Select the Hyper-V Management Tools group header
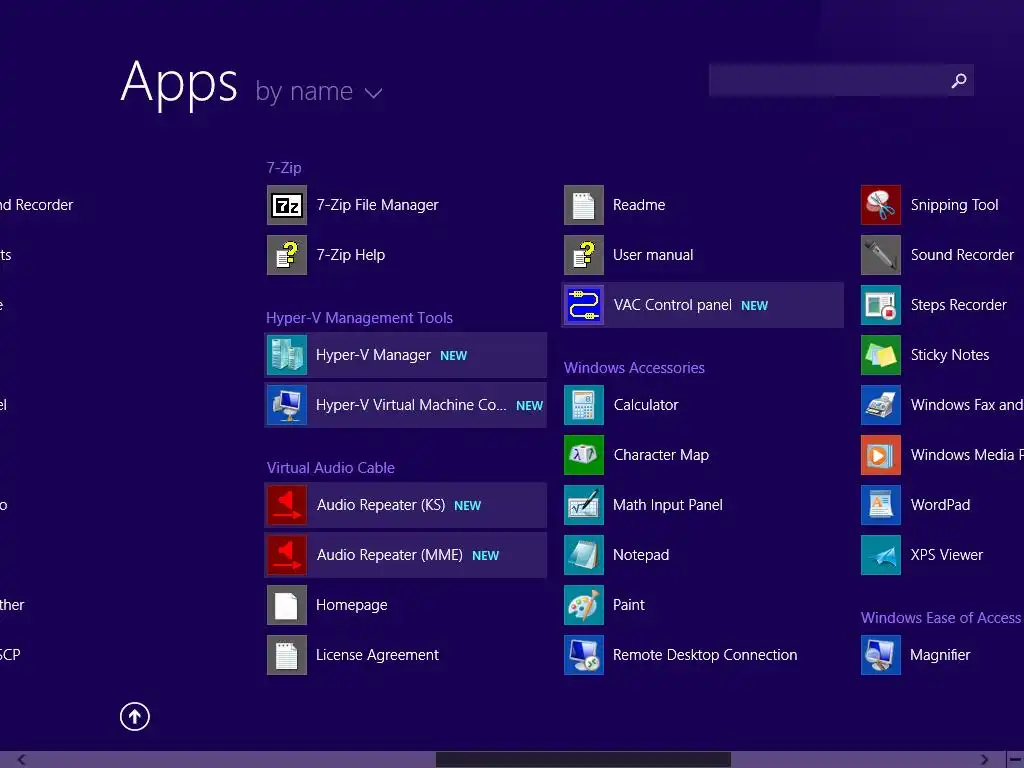Viewport: 1024px width, 768px height. click(359, 318)
